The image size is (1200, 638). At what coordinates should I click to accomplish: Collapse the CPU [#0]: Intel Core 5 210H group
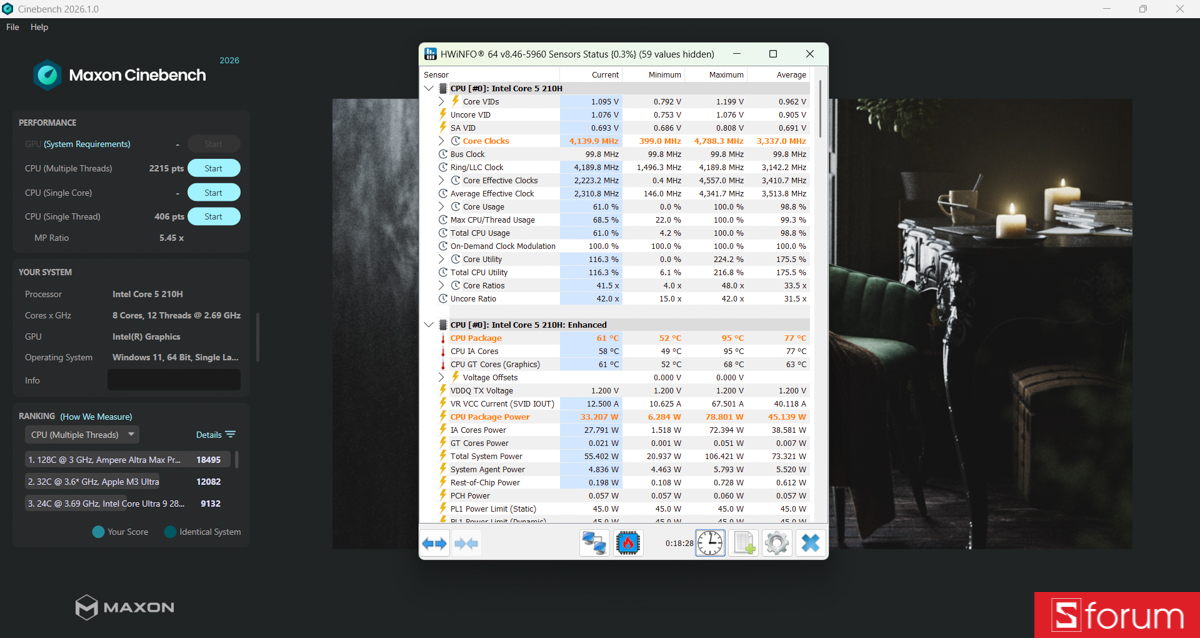click(x=429, y=88)
